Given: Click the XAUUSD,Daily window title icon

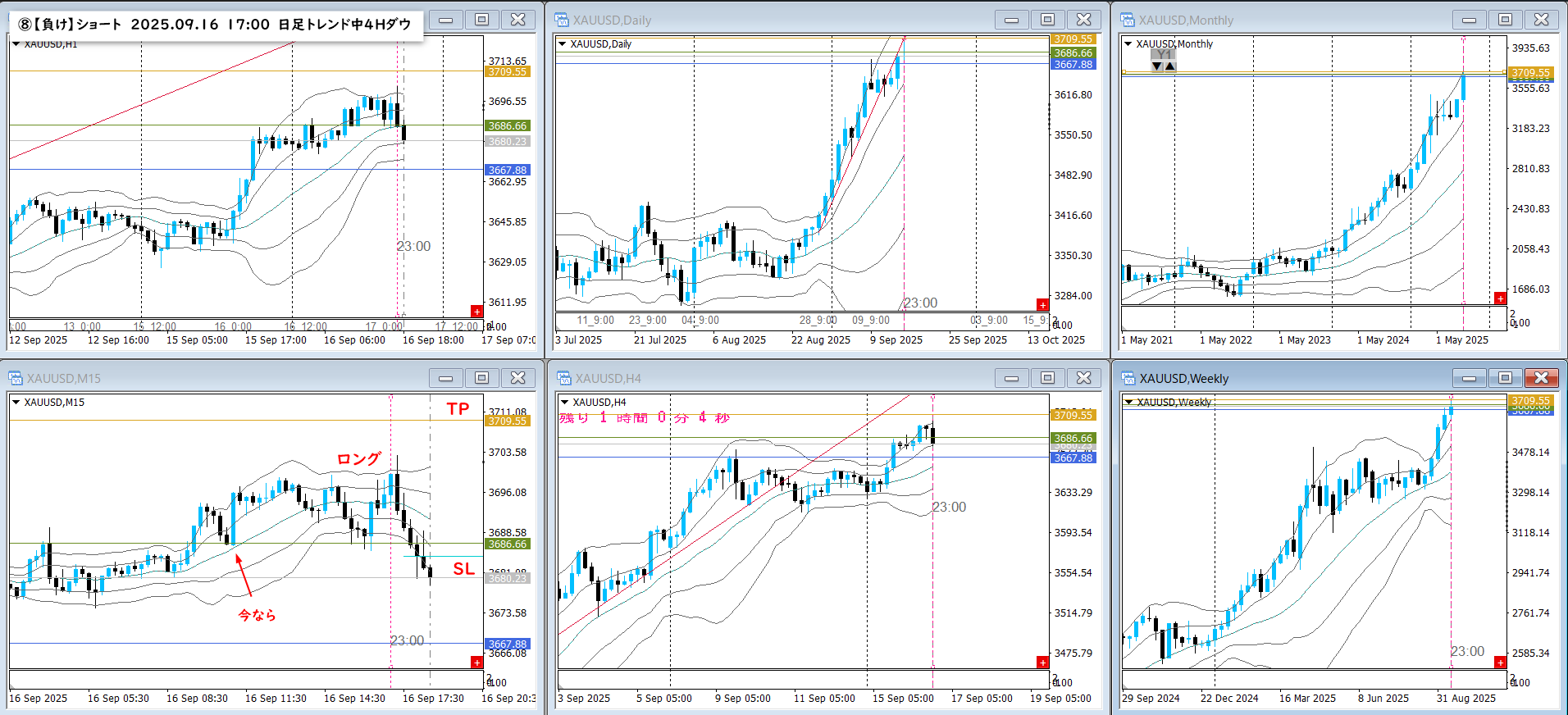Looking at the screenshot, I should 562,20.
